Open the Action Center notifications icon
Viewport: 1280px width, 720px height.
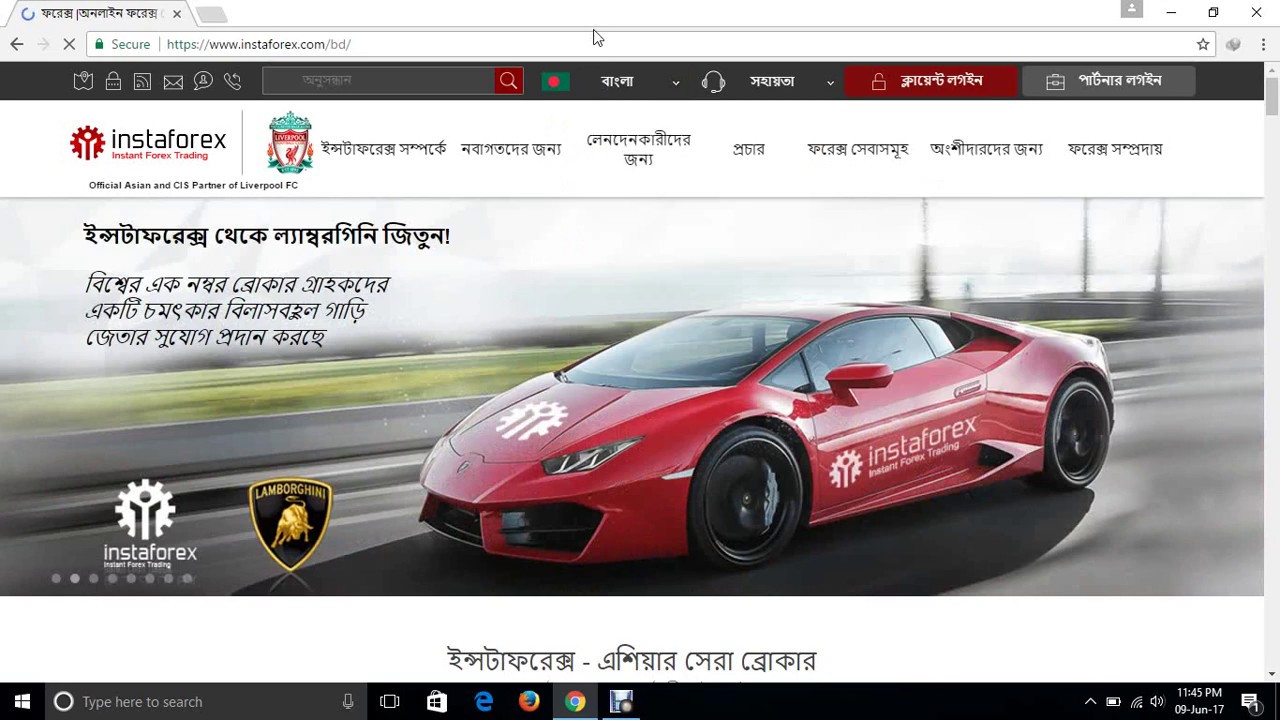(1250, 702)
